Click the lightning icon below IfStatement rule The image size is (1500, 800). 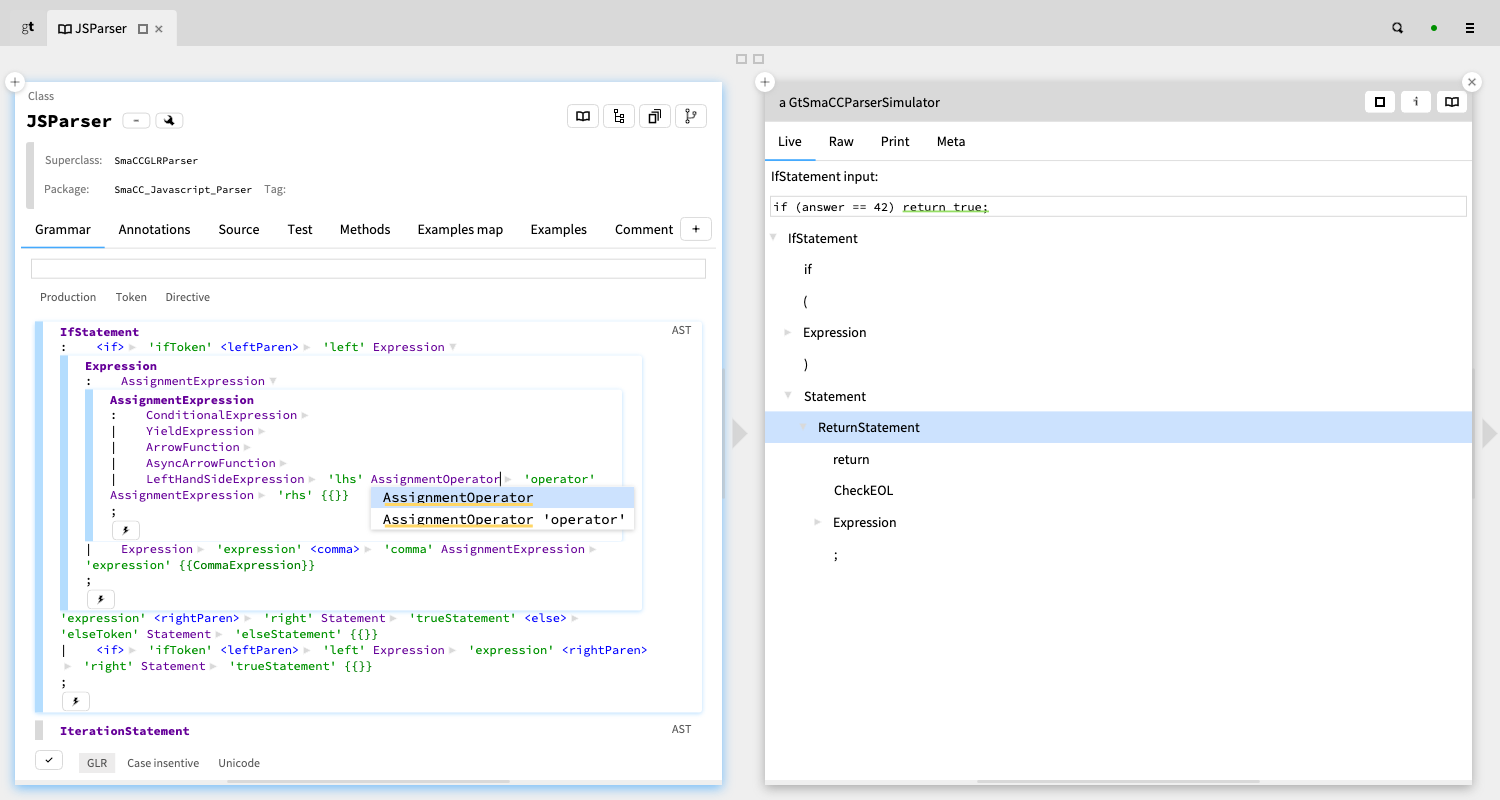coord(76,701)
